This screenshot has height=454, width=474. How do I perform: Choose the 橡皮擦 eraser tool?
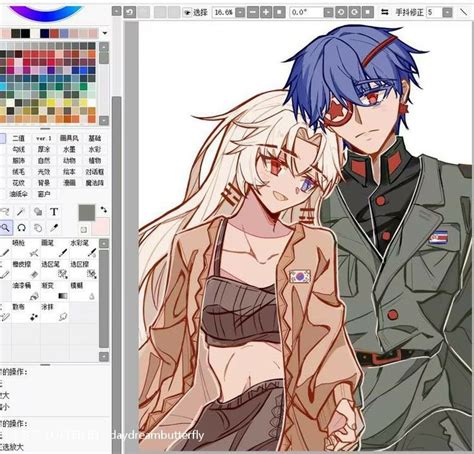pos(26,270)
